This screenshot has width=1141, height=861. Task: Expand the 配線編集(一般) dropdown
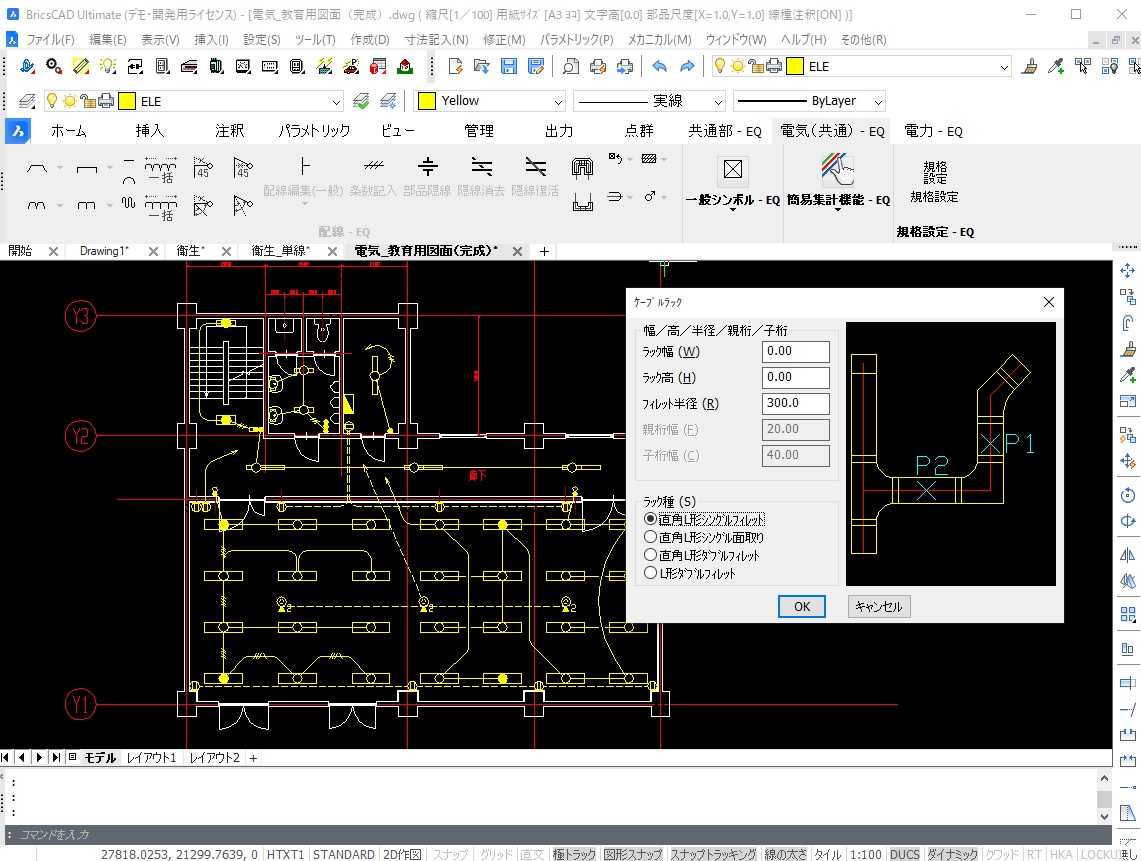tap(304, 204)
